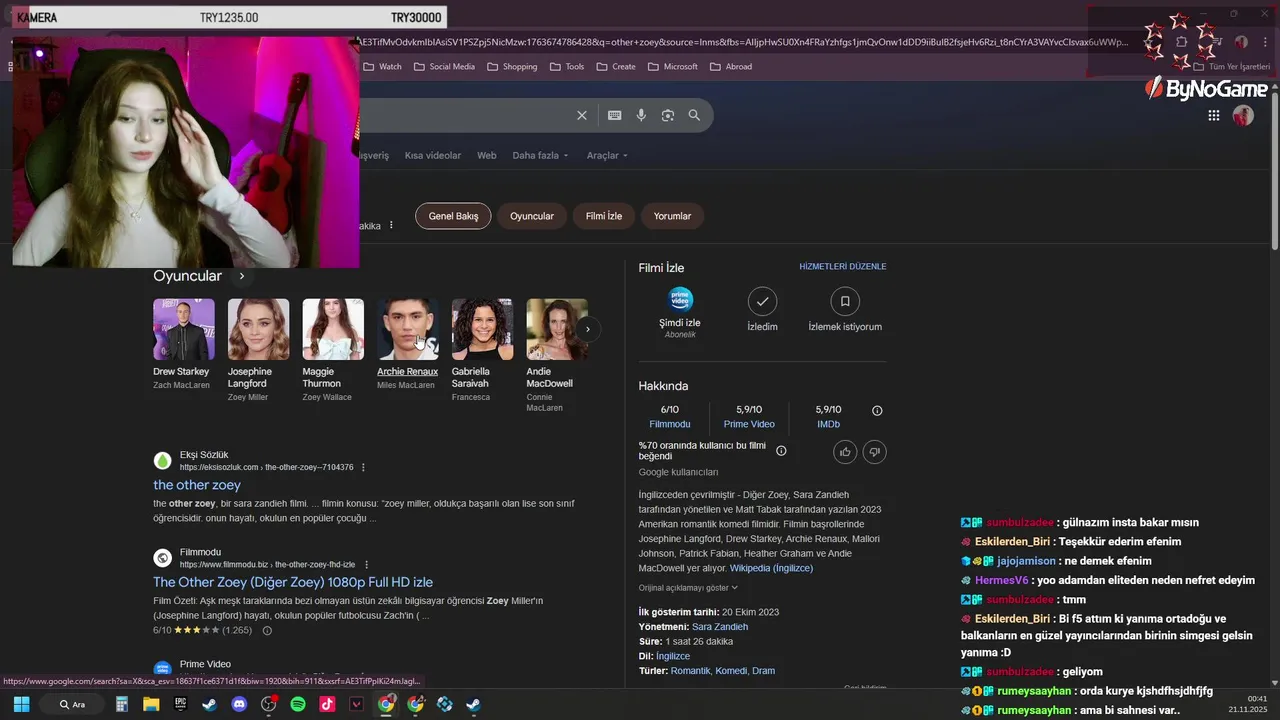Open the Google account avatar

[x=1243, y=115]
